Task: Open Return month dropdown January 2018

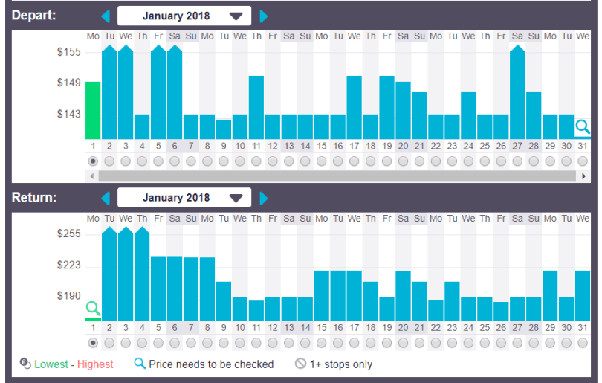Action: click(184, 198)
